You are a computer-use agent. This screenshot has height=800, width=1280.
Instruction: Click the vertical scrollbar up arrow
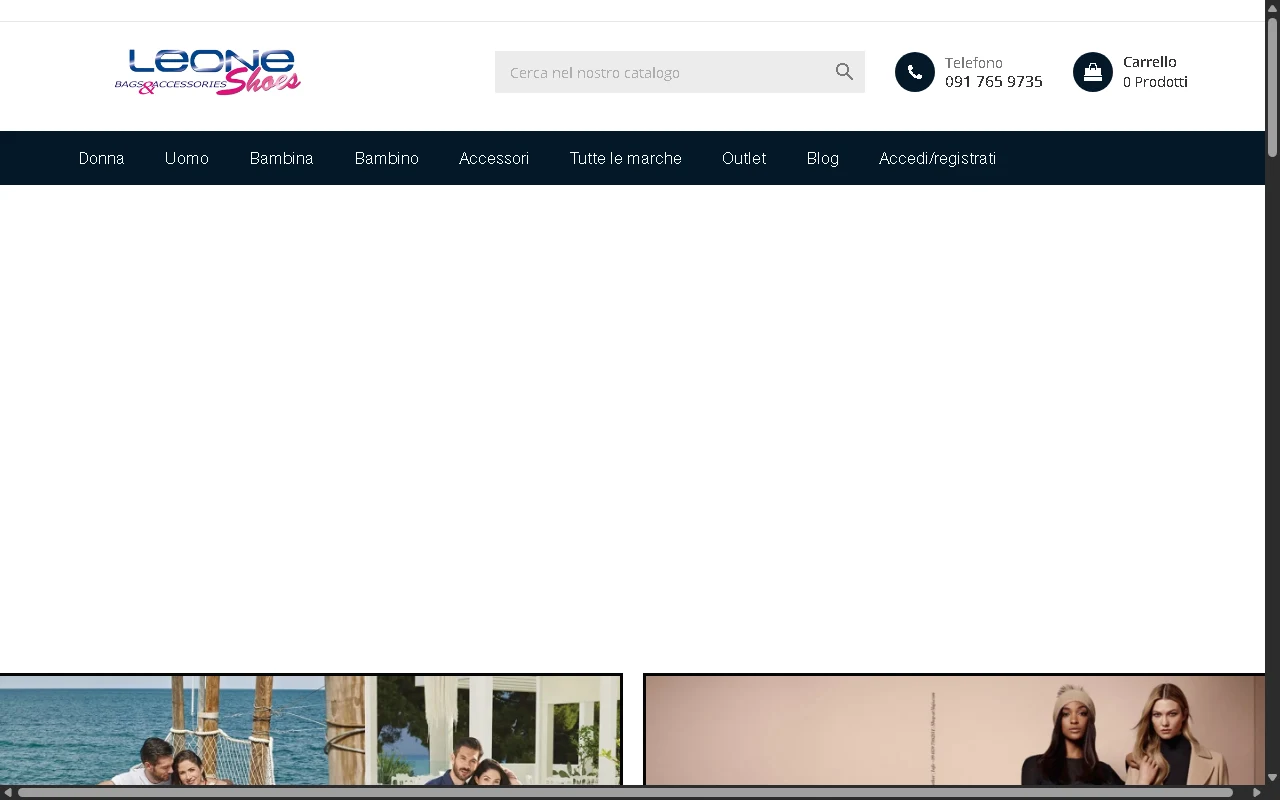click(1273, 8)
